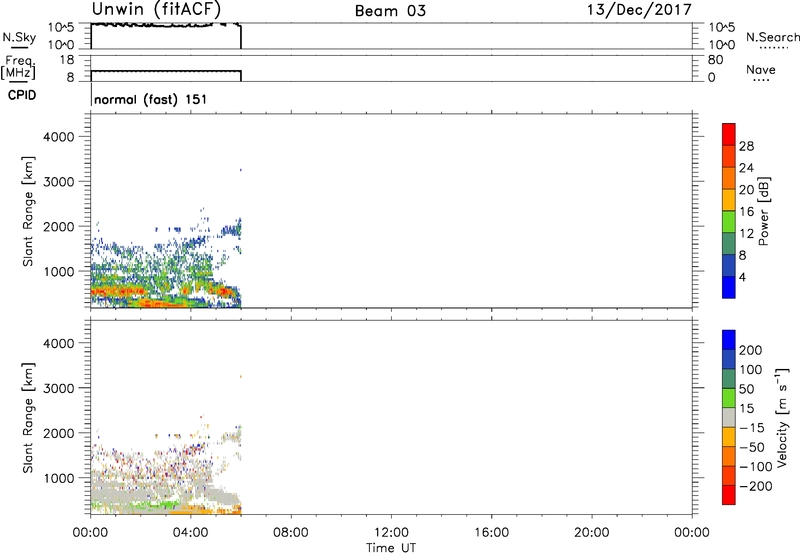The height and width of the screenshot is (554, 800).
Task: Click the 'Power [dB]' colorbar label
Action: click(x=764, y=211)
